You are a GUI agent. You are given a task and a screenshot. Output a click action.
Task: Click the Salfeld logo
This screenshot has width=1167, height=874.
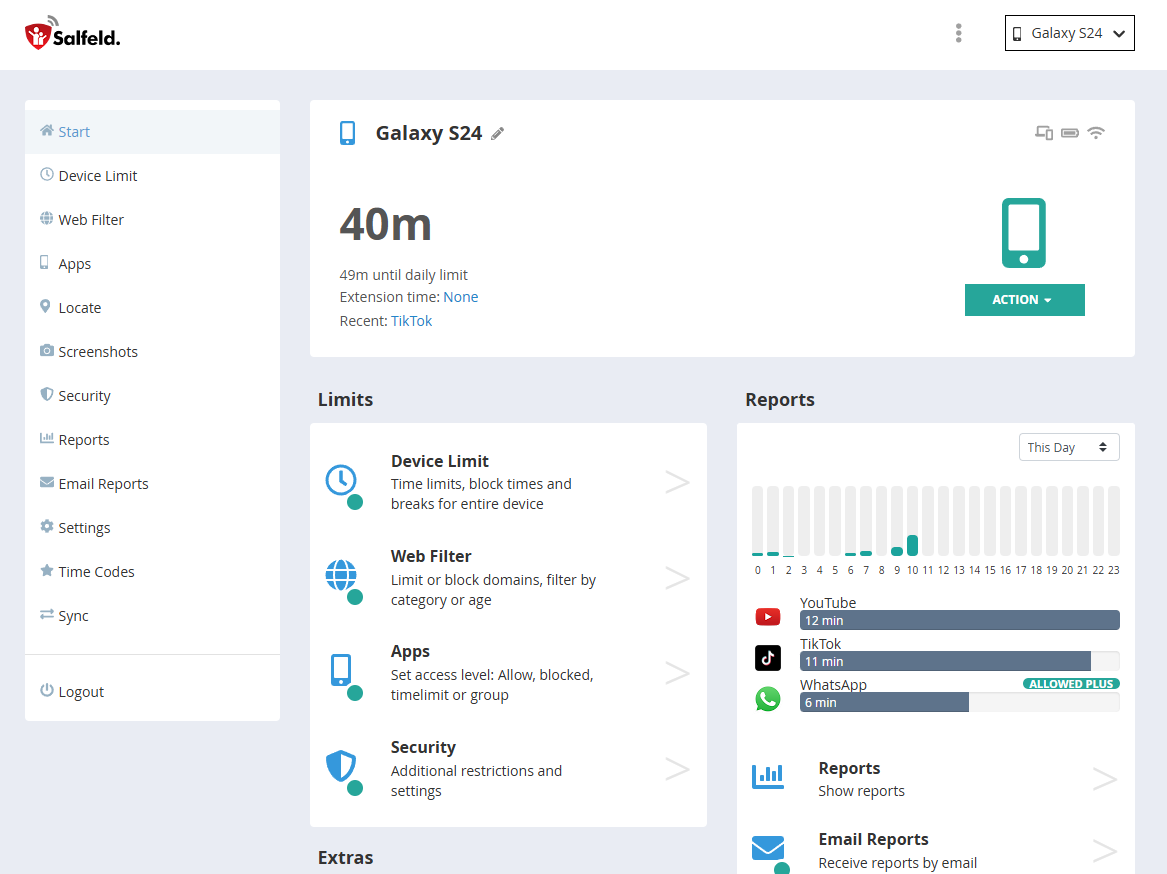[72, 35]
